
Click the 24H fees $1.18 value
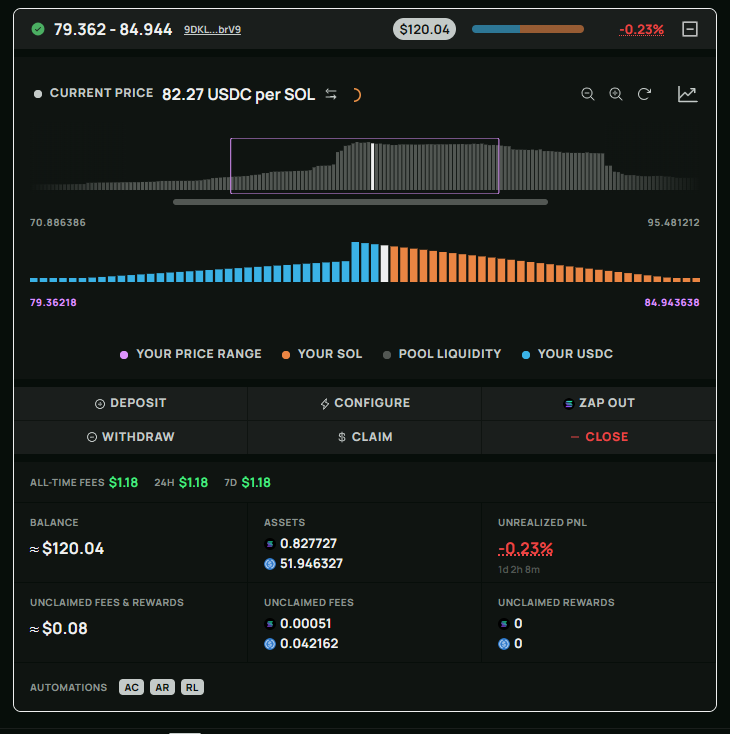[193, 483]
